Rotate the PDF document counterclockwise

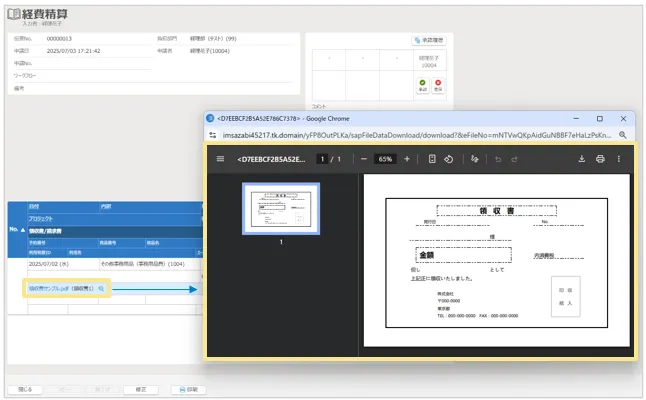449,159
